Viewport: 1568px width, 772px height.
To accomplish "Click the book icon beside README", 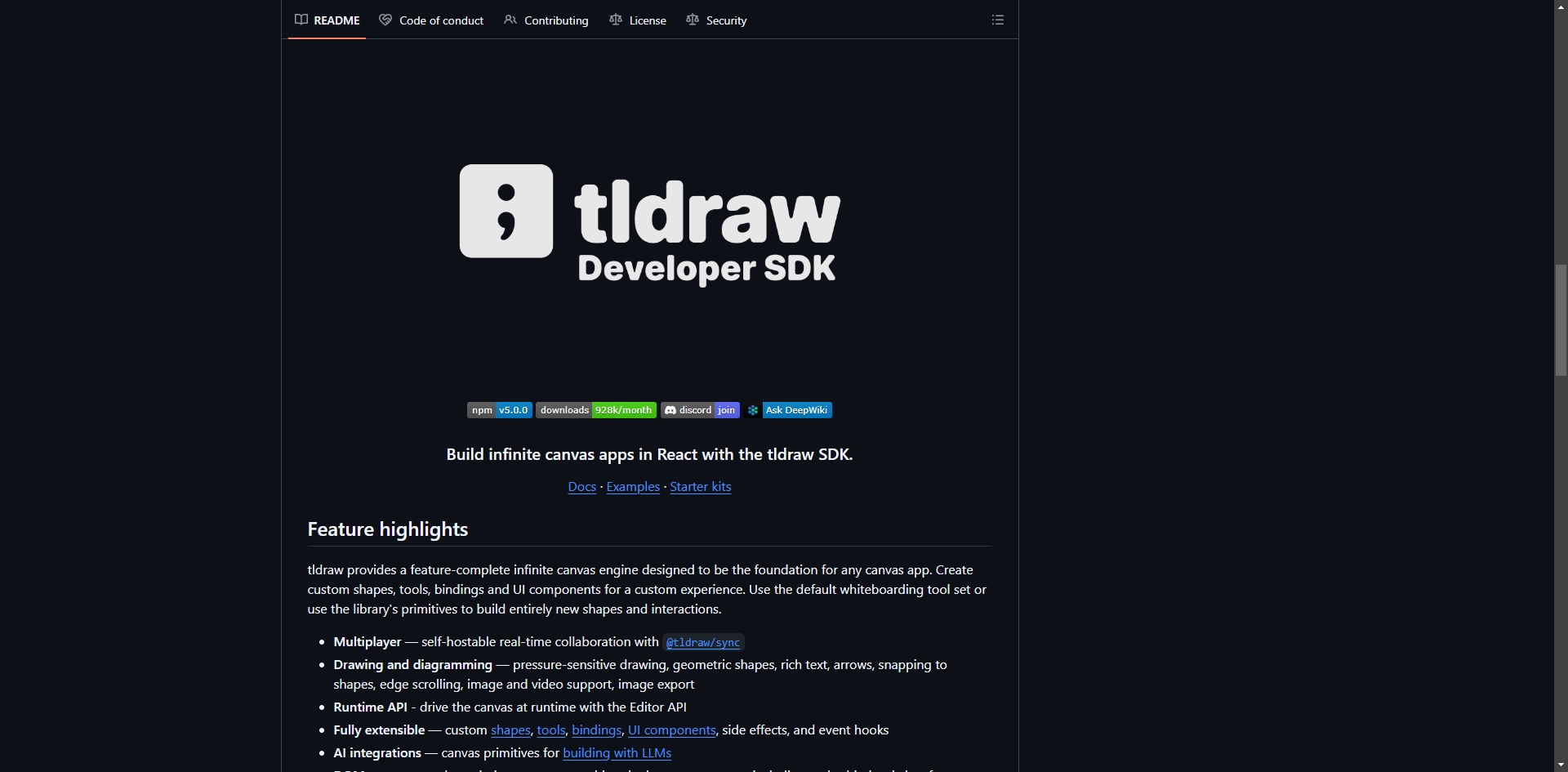I will coord(301,20).
